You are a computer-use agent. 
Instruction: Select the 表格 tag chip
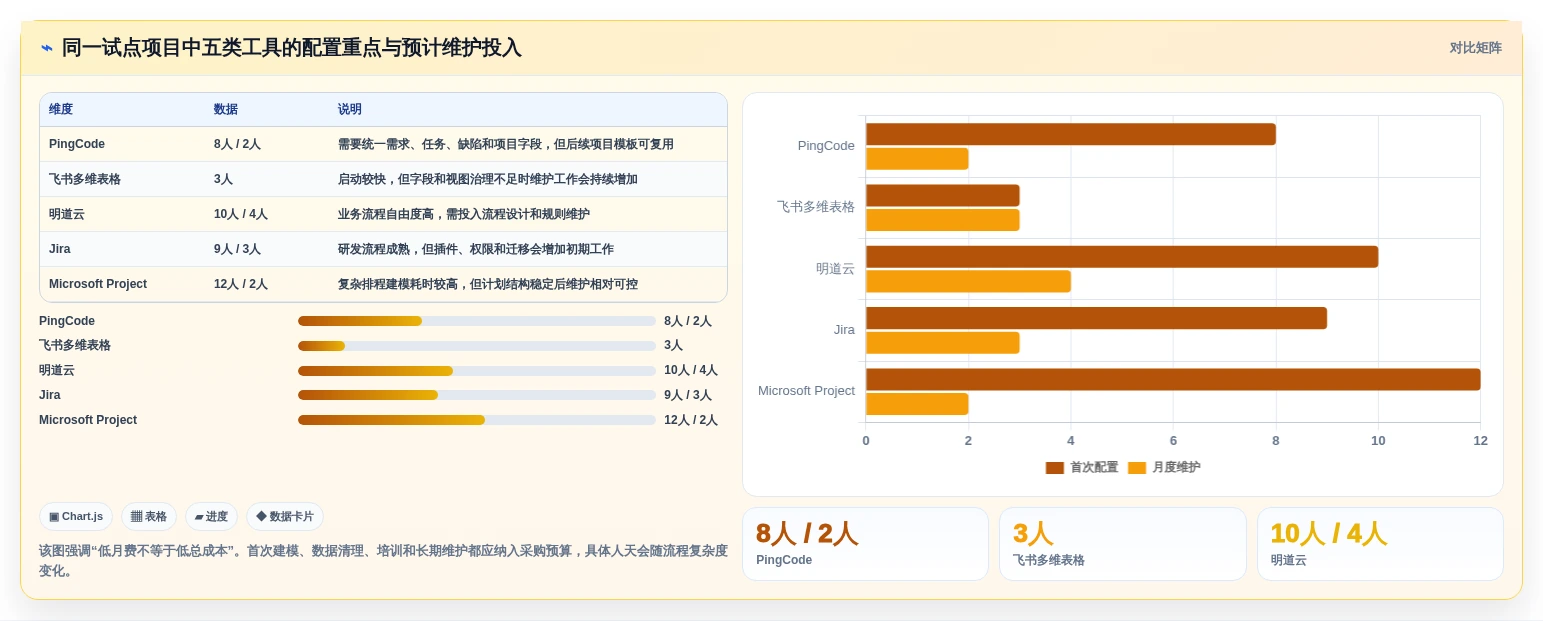coord(149,517)
